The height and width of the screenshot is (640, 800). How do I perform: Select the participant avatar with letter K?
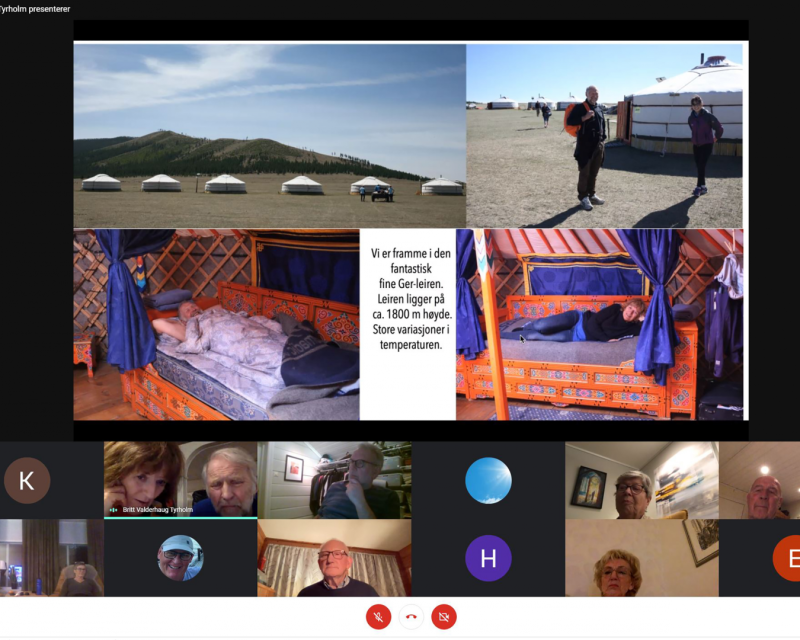[27, 481]
